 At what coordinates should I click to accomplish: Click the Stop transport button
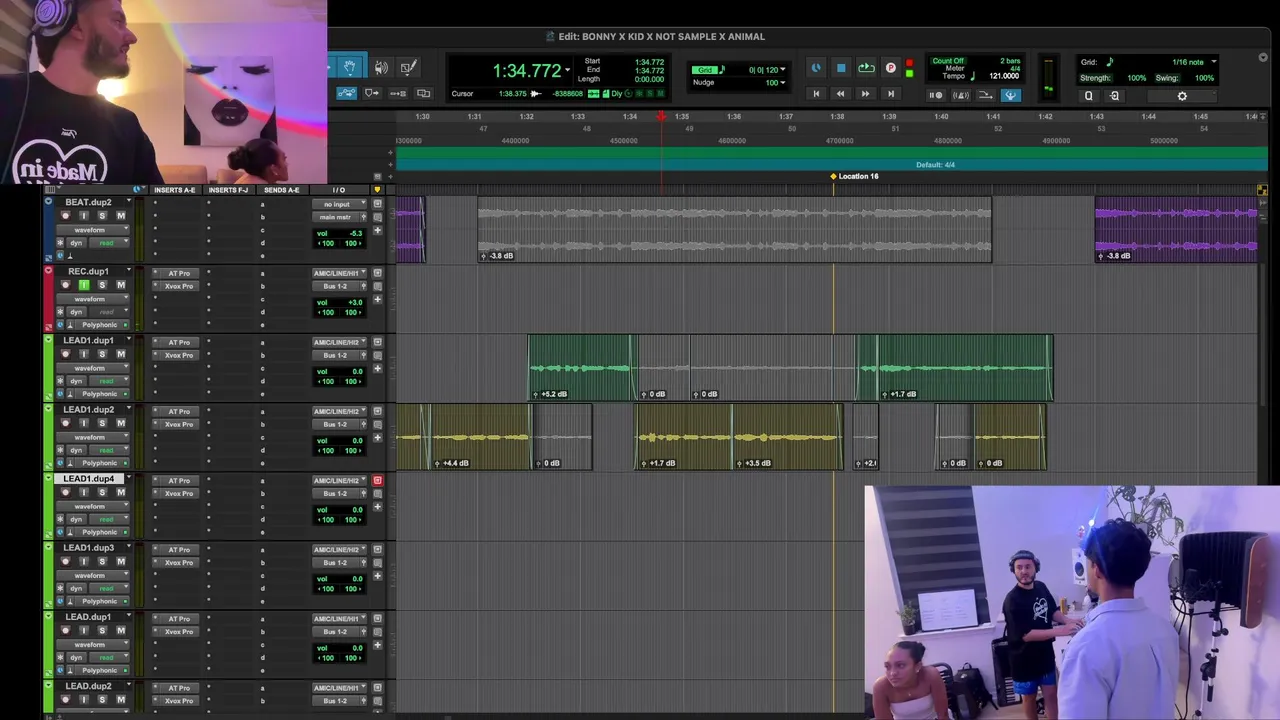[841, 68]
